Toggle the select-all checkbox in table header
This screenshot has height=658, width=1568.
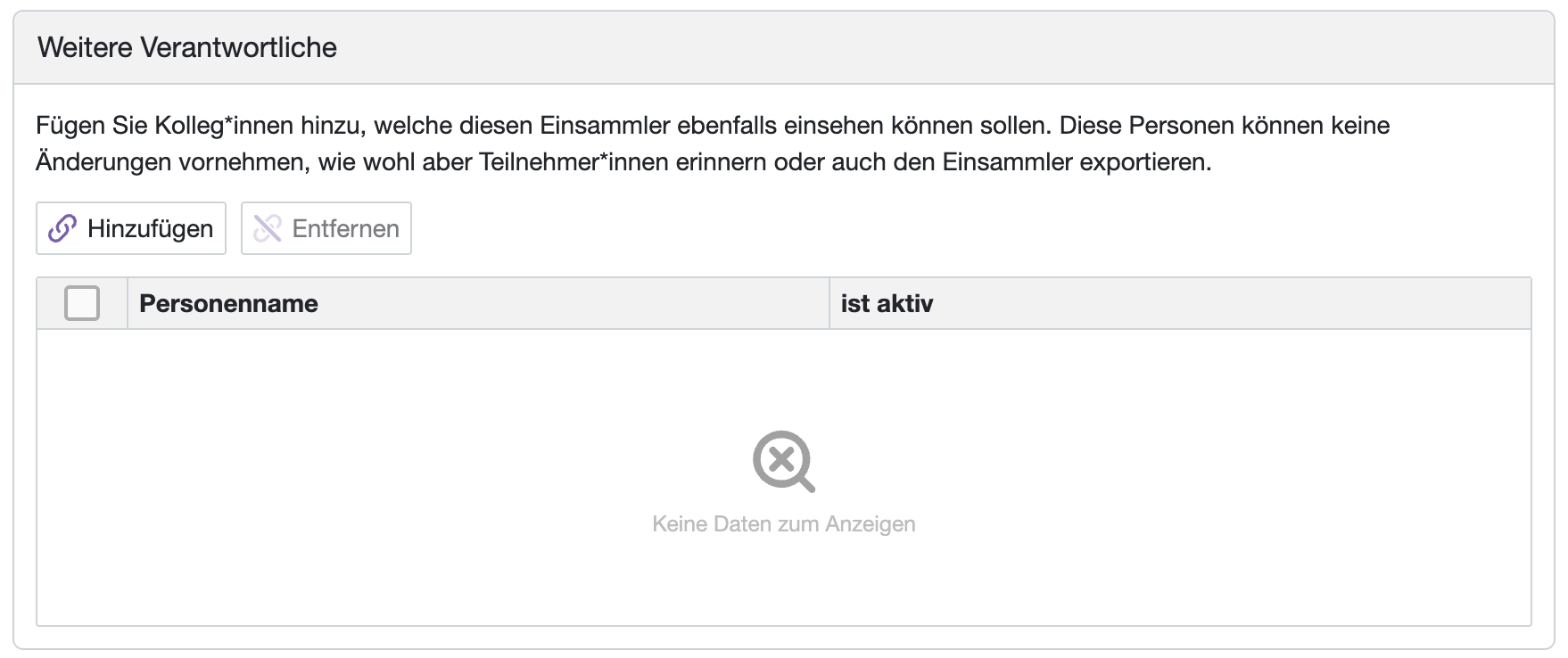82,303
